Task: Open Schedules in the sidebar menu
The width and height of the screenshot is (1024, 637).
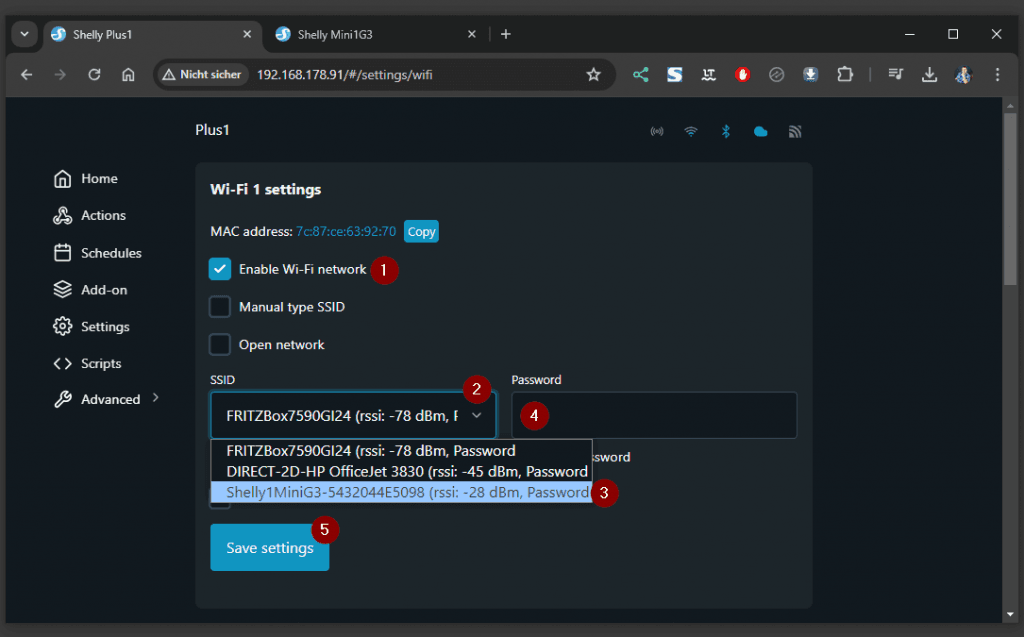Action: (110, 253)
